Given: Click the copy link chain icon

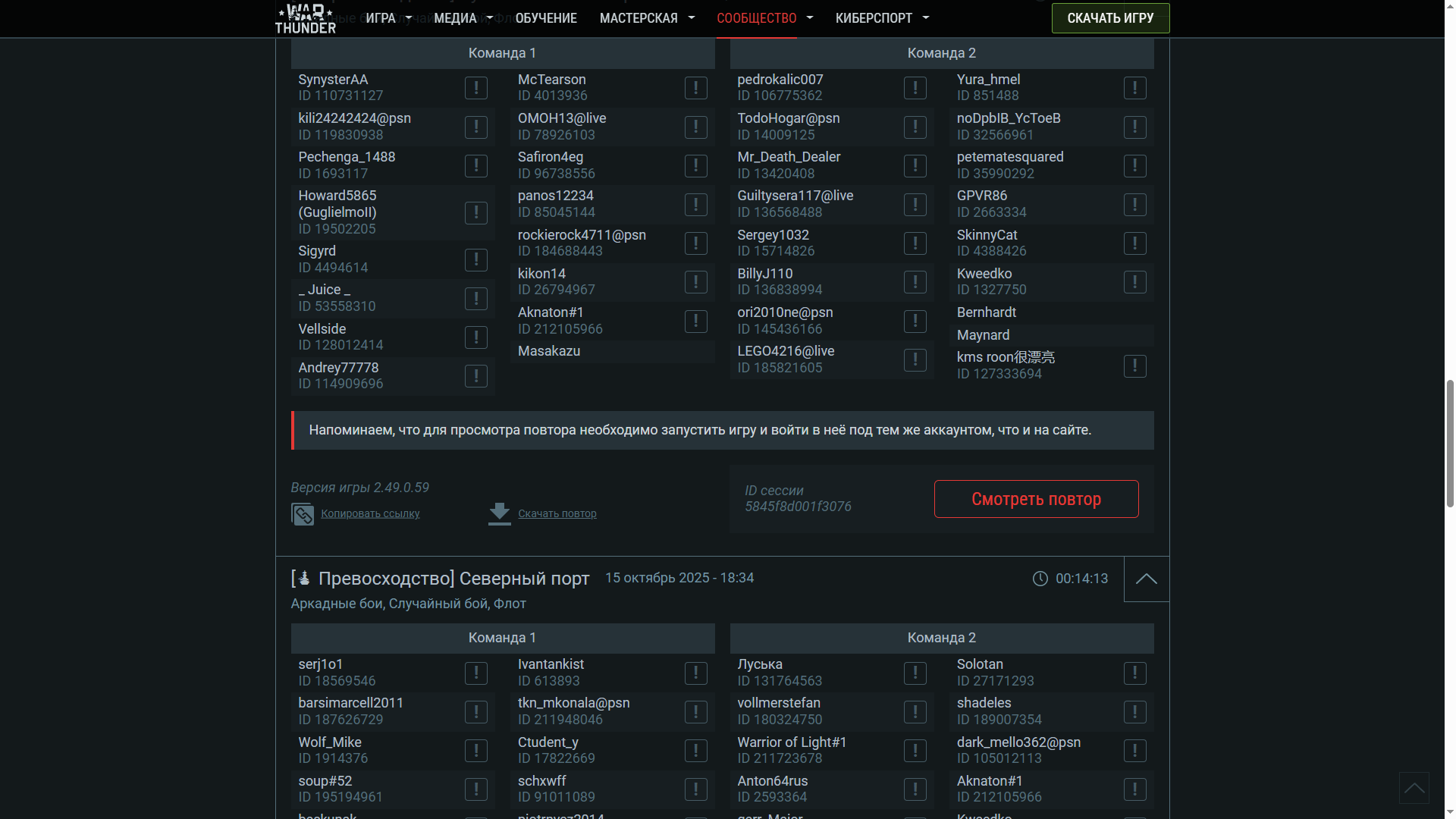Looking at the screenshot, I should point(303,514).
